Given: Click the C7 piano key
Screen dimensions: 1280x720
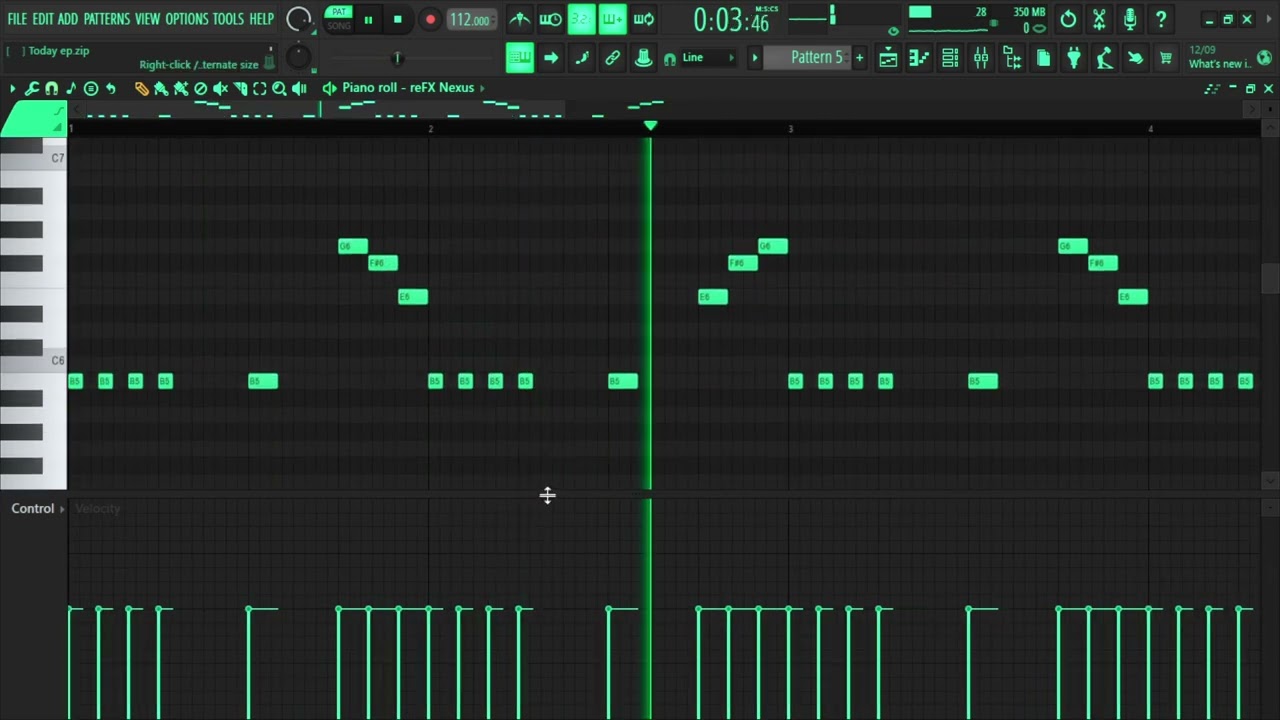Looking at the screenshot, I should 33,157.
